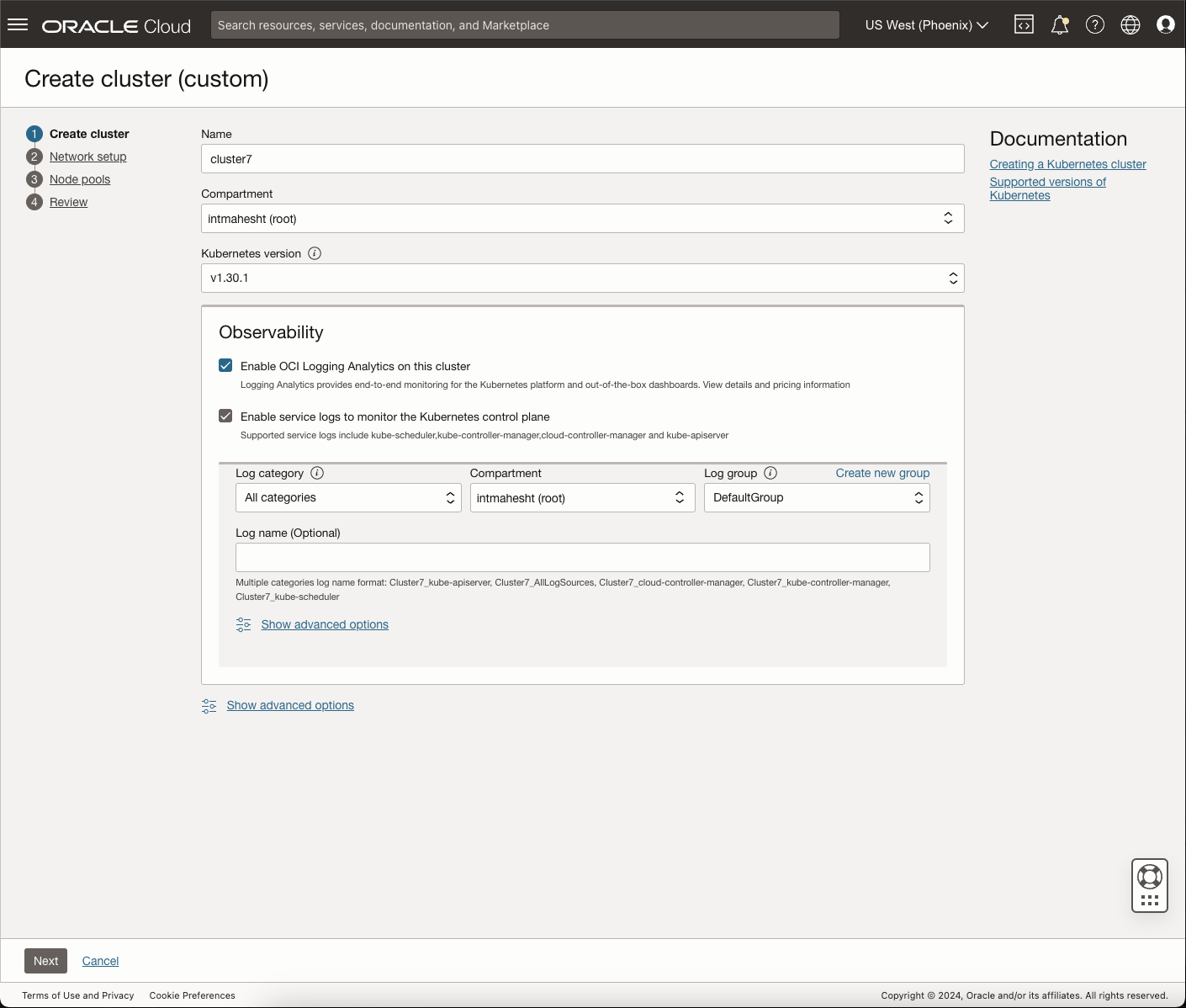
Task: Go to the Node pools step
Action: [80, 179]
